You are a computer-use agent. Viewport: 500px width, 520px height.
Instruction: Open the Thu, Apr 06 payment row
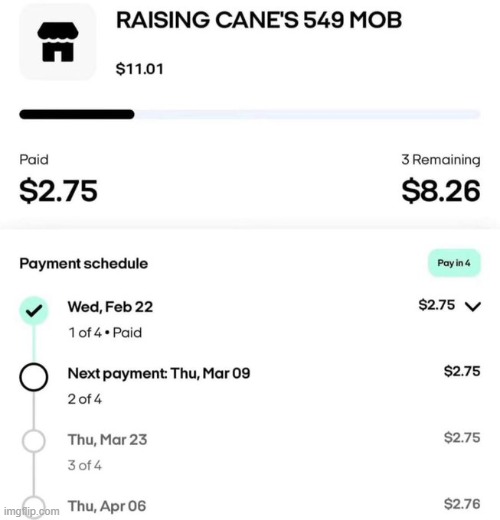[250, 507]
